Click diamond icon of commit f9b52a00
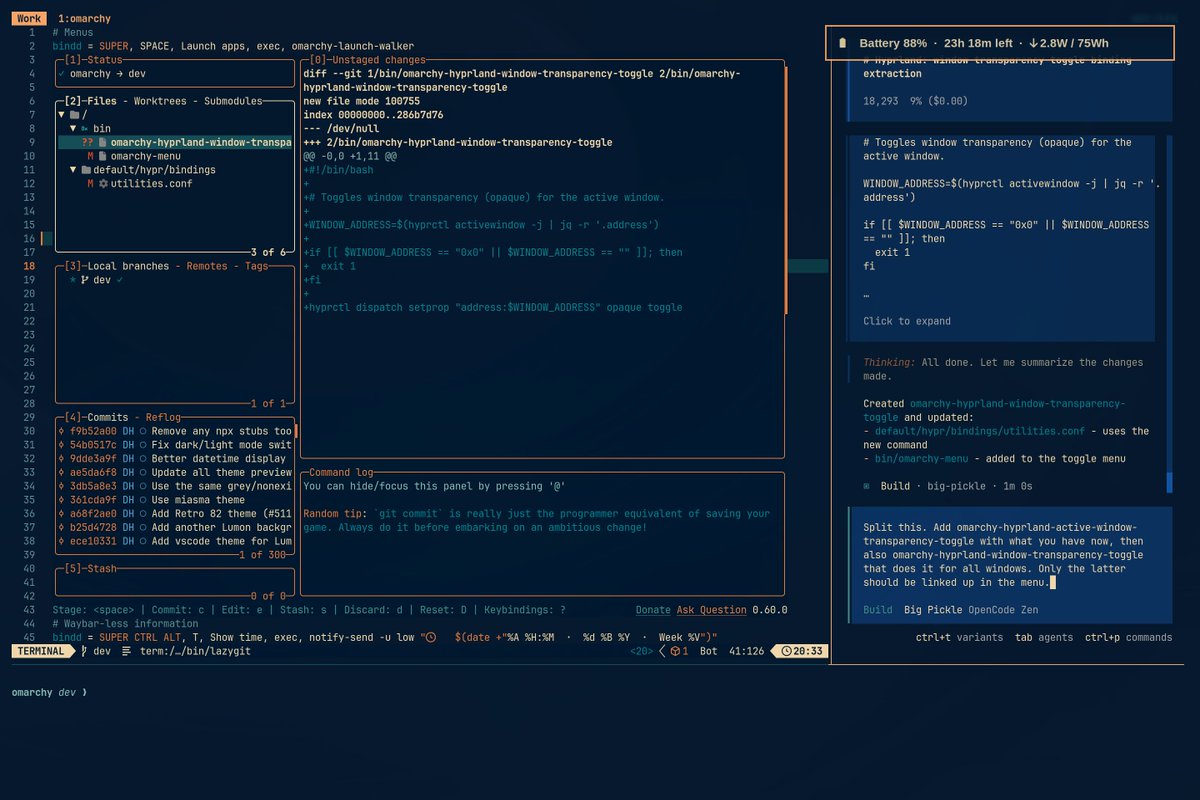The width and height of the screenshot is (1200, 800). [x=62, y=431]
